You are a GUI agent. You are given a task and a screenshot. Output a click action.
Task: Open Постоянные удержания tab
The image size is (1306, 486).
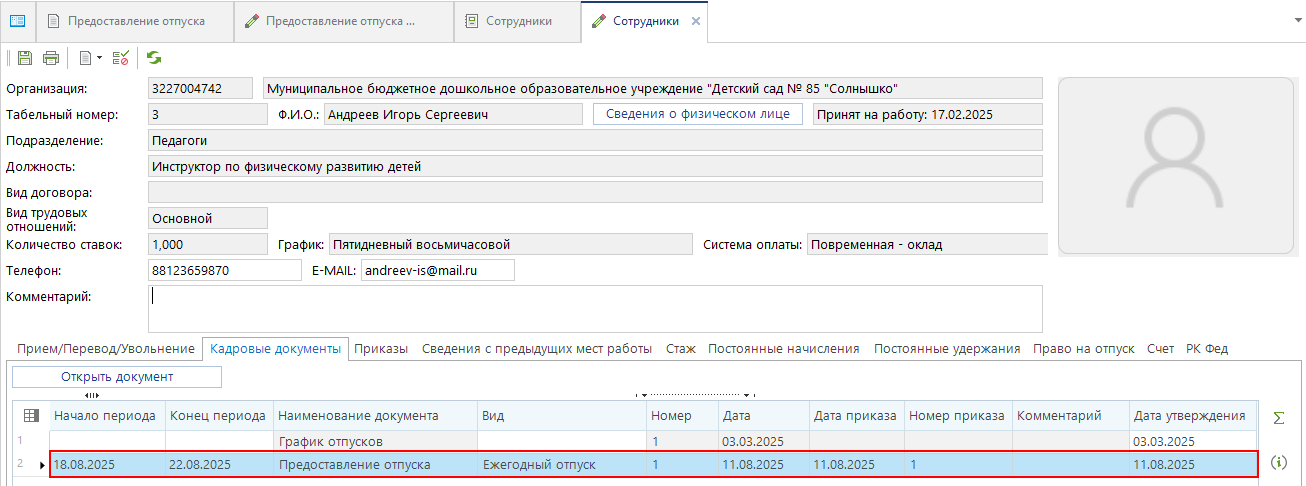pyautogui.click(x=947, y=349)
